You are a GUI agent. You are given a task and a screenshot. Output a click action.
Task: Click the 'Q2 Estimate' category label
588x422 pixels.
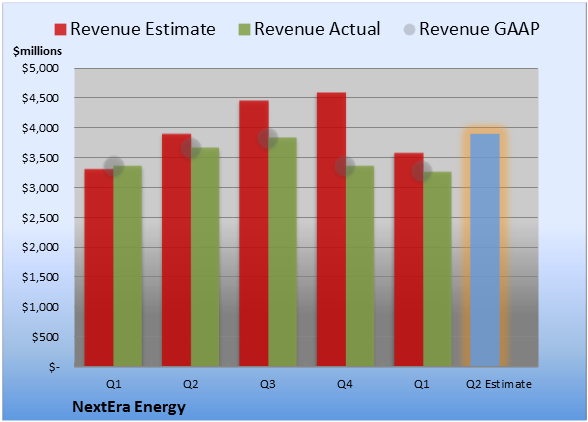click(499, 384)
